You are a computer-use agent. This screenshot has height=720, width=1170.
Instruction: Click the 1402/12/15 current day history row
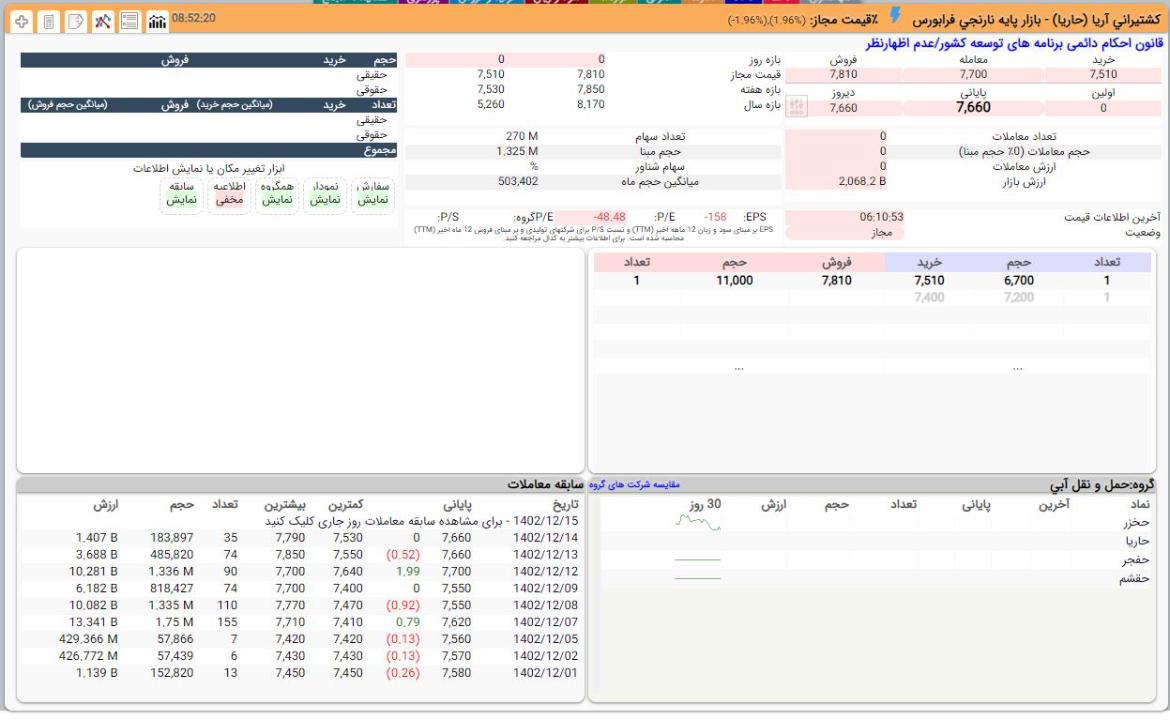420,521
